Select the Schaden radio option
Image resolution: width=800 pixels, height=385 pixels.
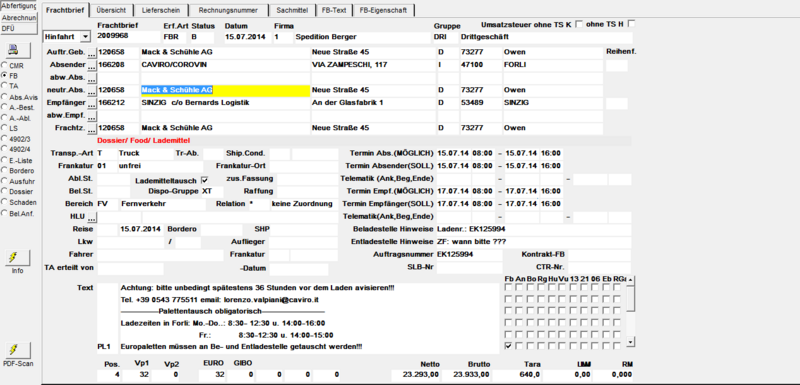pyautogui.click(x=5, y=202)
